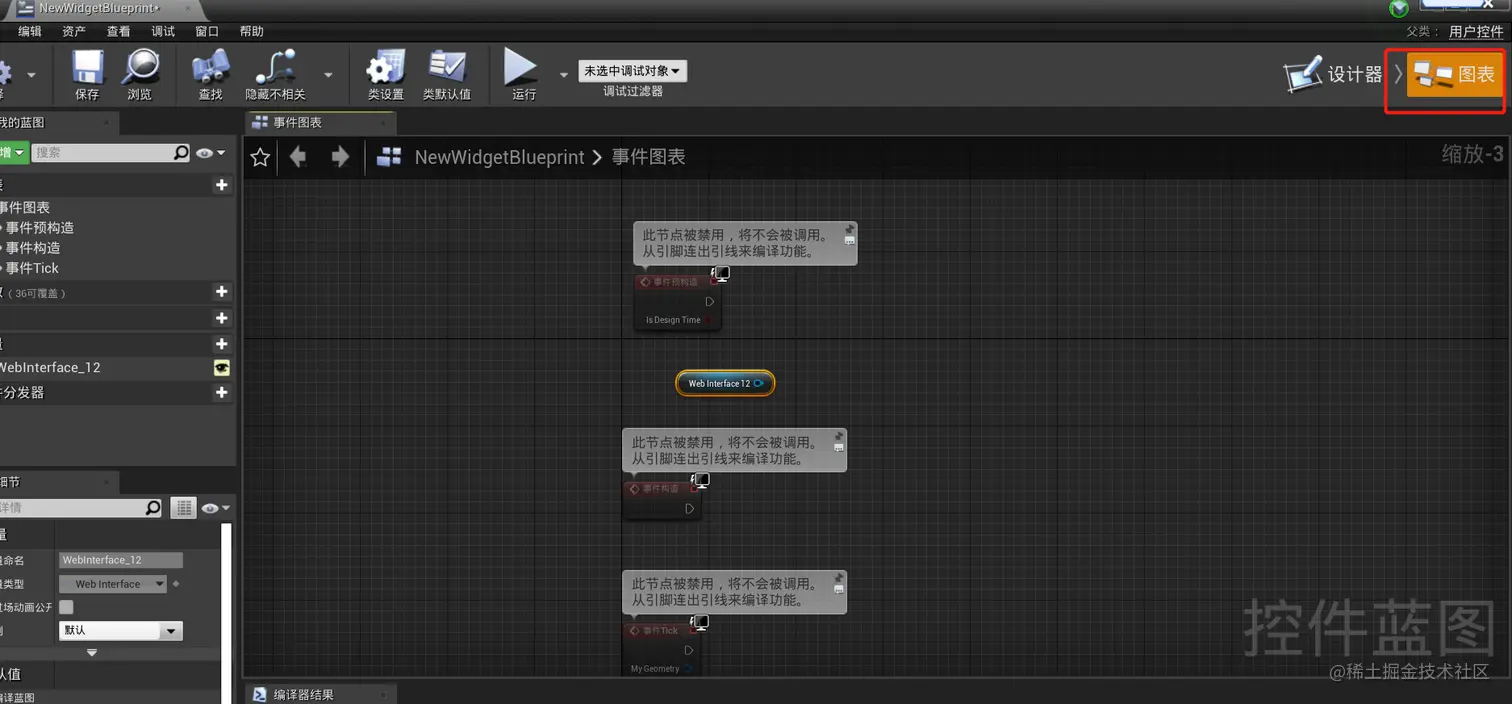
Task: Open the 调试 menu
Action: click(163, 31)
